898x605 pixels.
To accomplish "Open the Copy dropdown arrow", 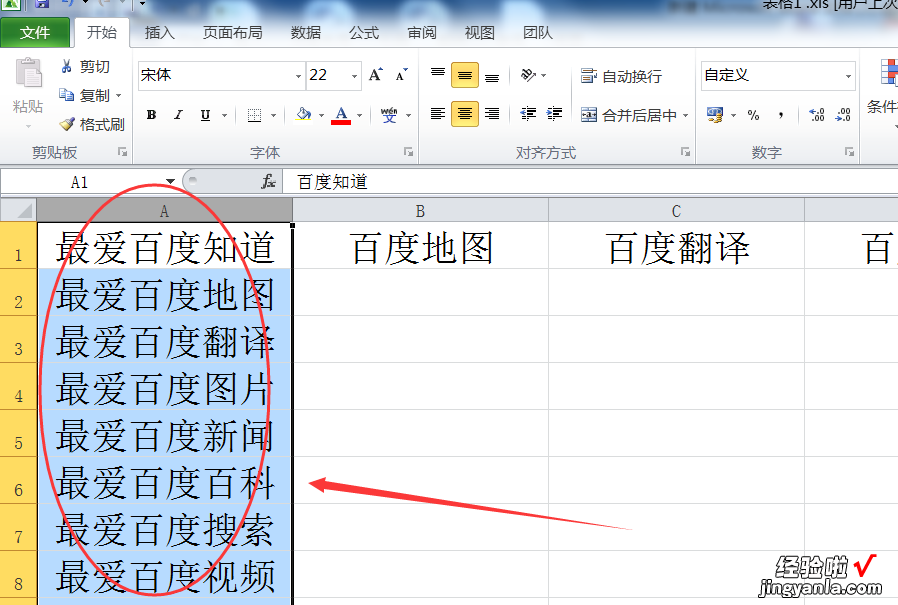I will point(119,95).
